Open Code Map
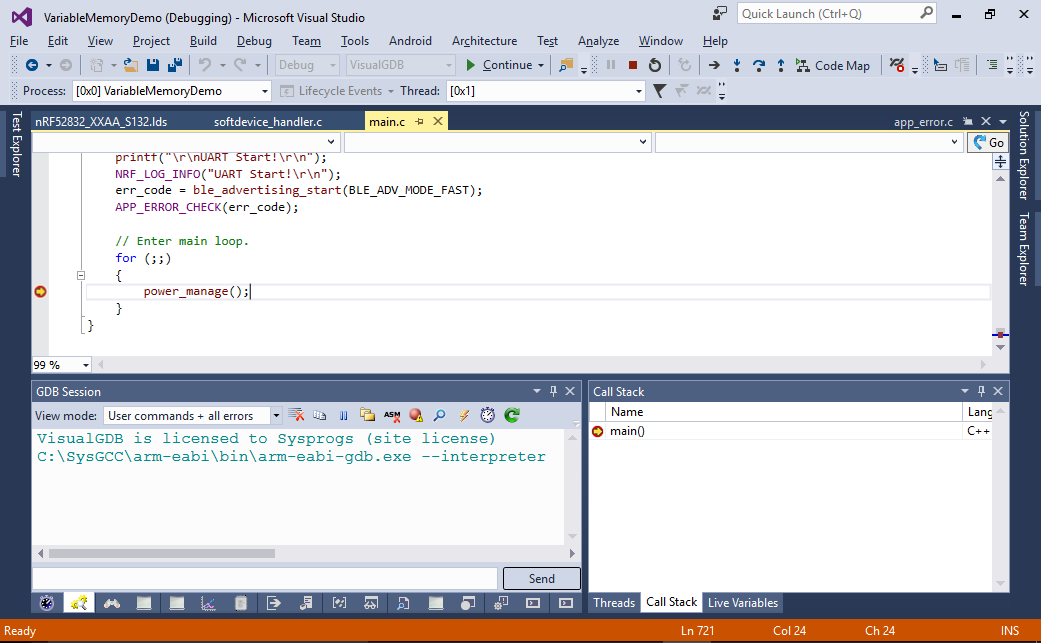Screen dimensions: 1041x643 click(x=833, y=65)
